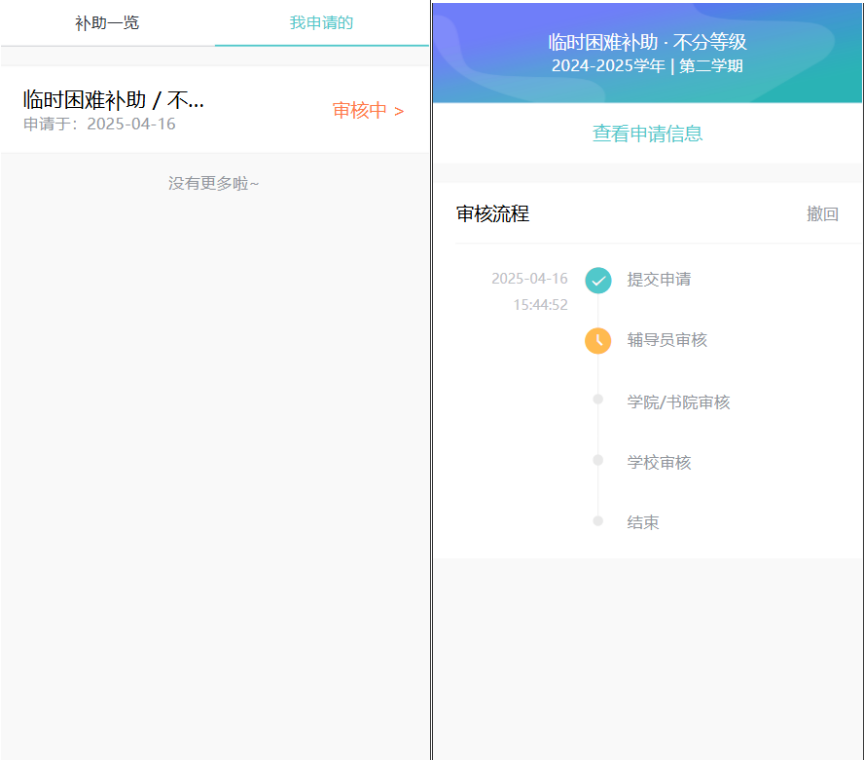Click the 学院/书院审核 step label

(678, 402)
